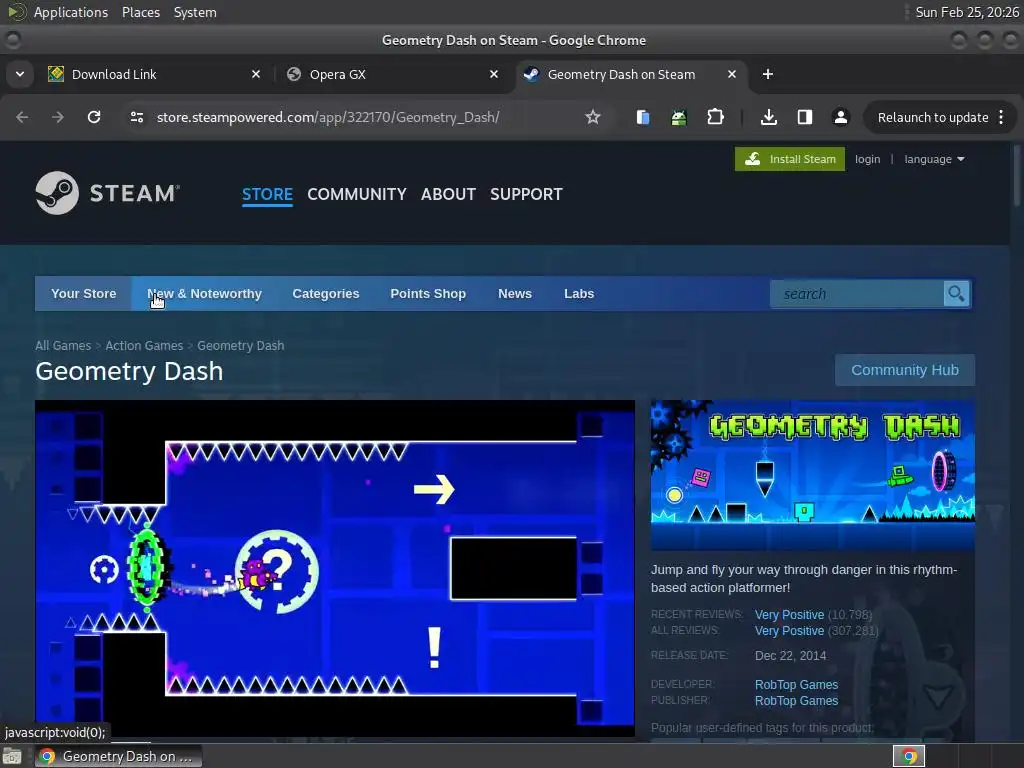
Task: Open the Labs section
Action: [x=579, y=294]
